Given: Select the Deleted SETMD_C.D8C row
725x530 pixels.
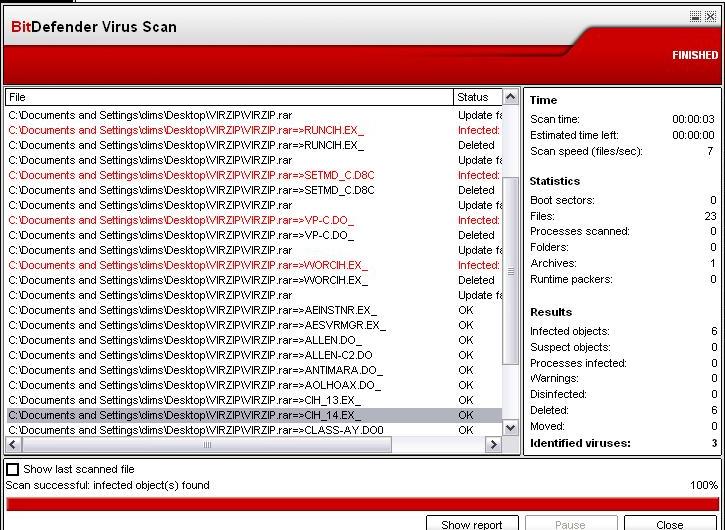Looking at the screenshot, I should [x=254, y=190].
